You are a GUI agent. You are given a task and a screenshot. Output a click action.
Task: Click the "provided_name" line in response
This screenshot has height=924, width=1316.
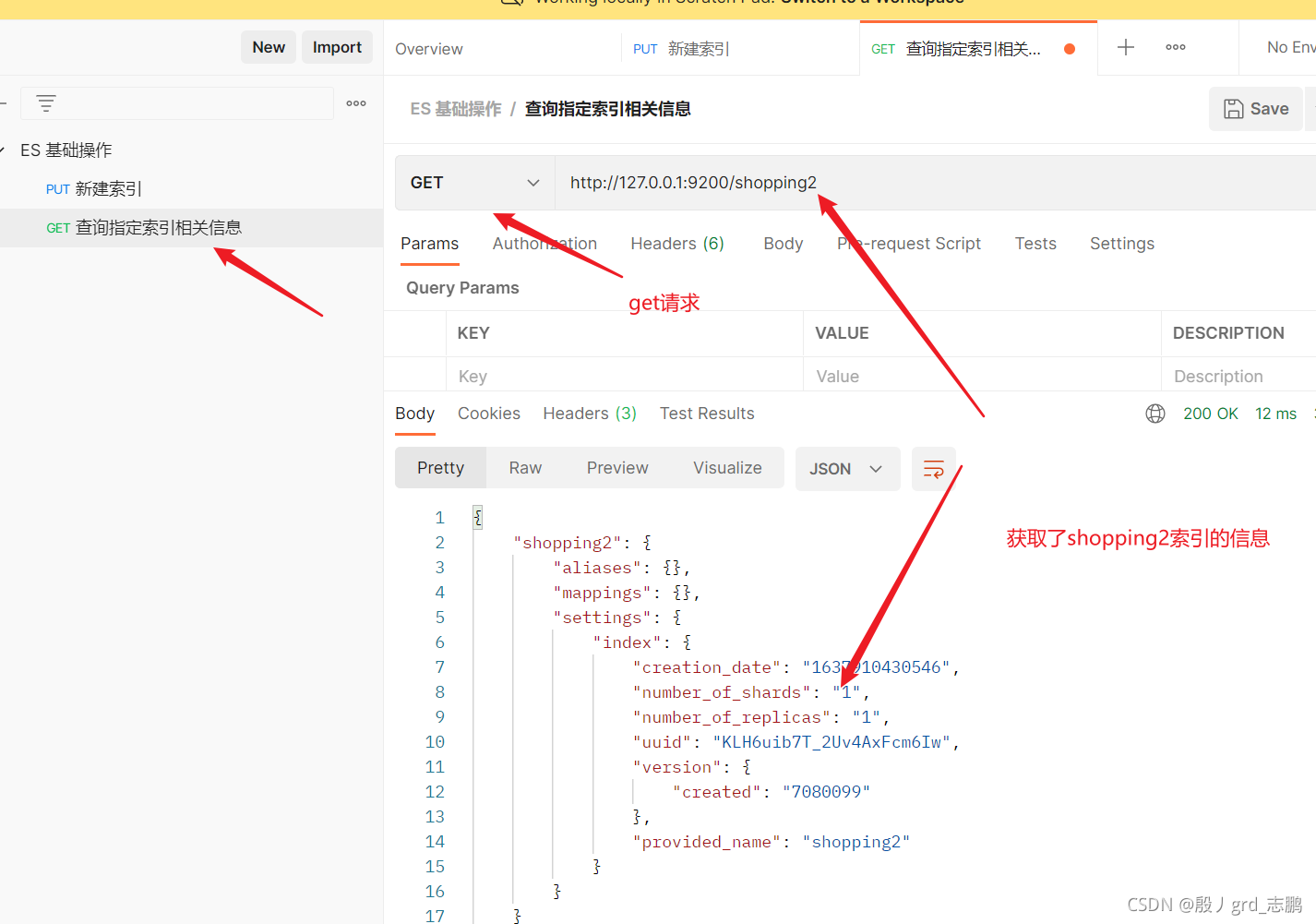[x=772, y=842]
